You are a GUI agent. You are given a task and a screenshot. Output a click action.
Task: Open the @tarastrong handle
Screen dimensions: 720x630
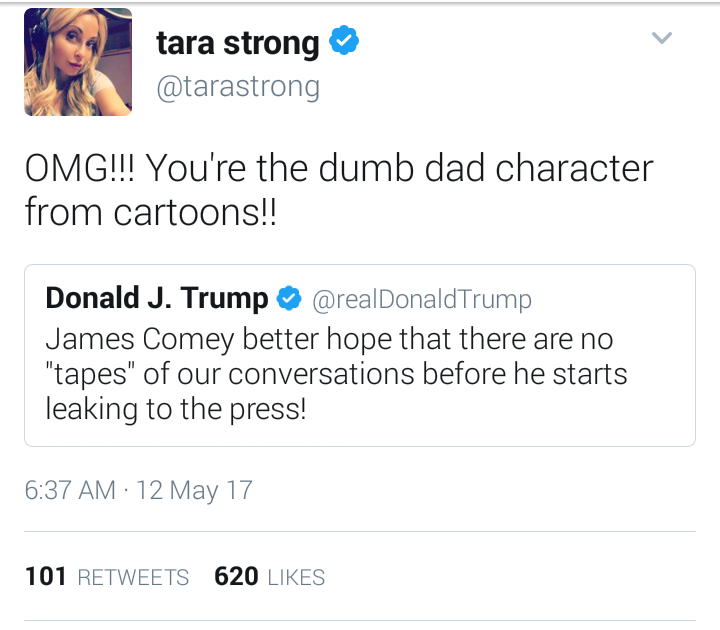(x=238, y=87)
